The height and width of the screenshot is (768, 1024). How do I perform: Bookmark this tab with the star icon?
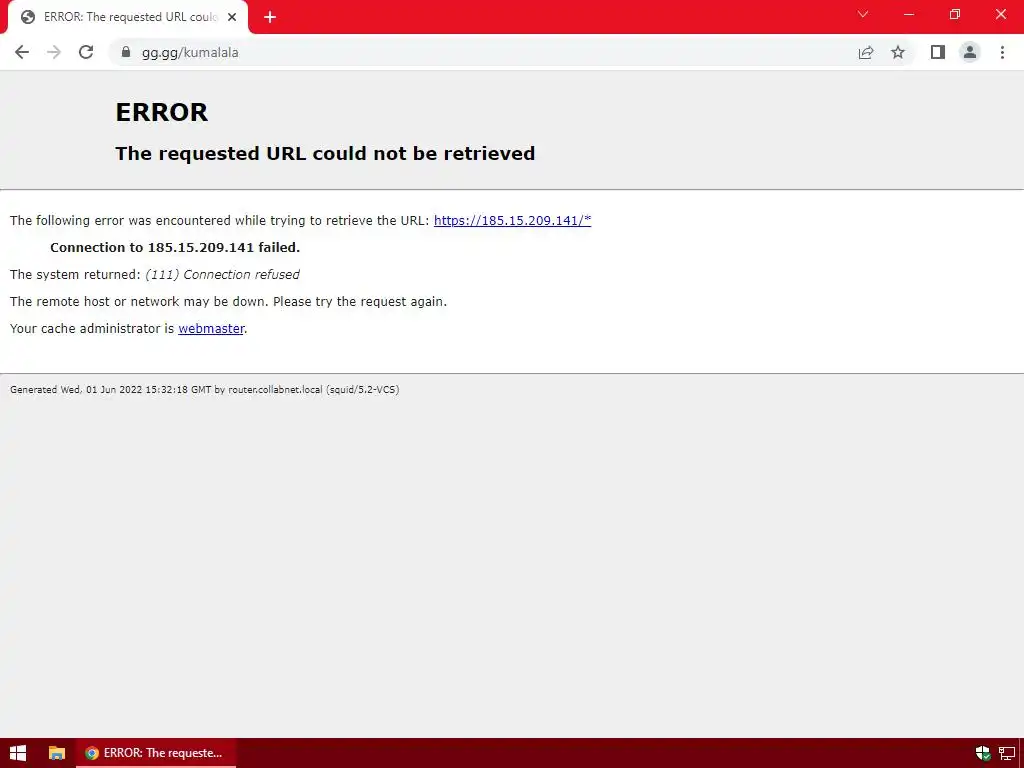point(898,52)
